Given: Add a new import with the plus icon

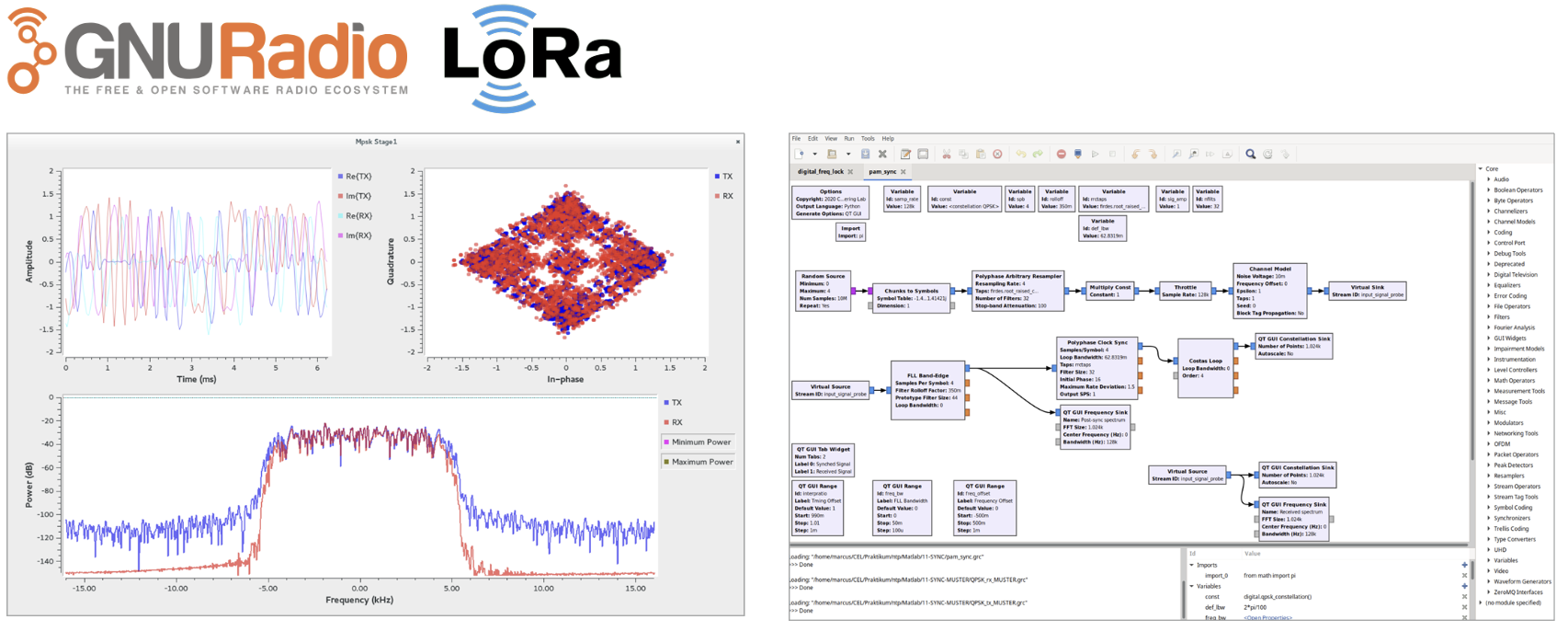Looking at the screenshot, I should pyautogui.click(x=1464, y=565).
